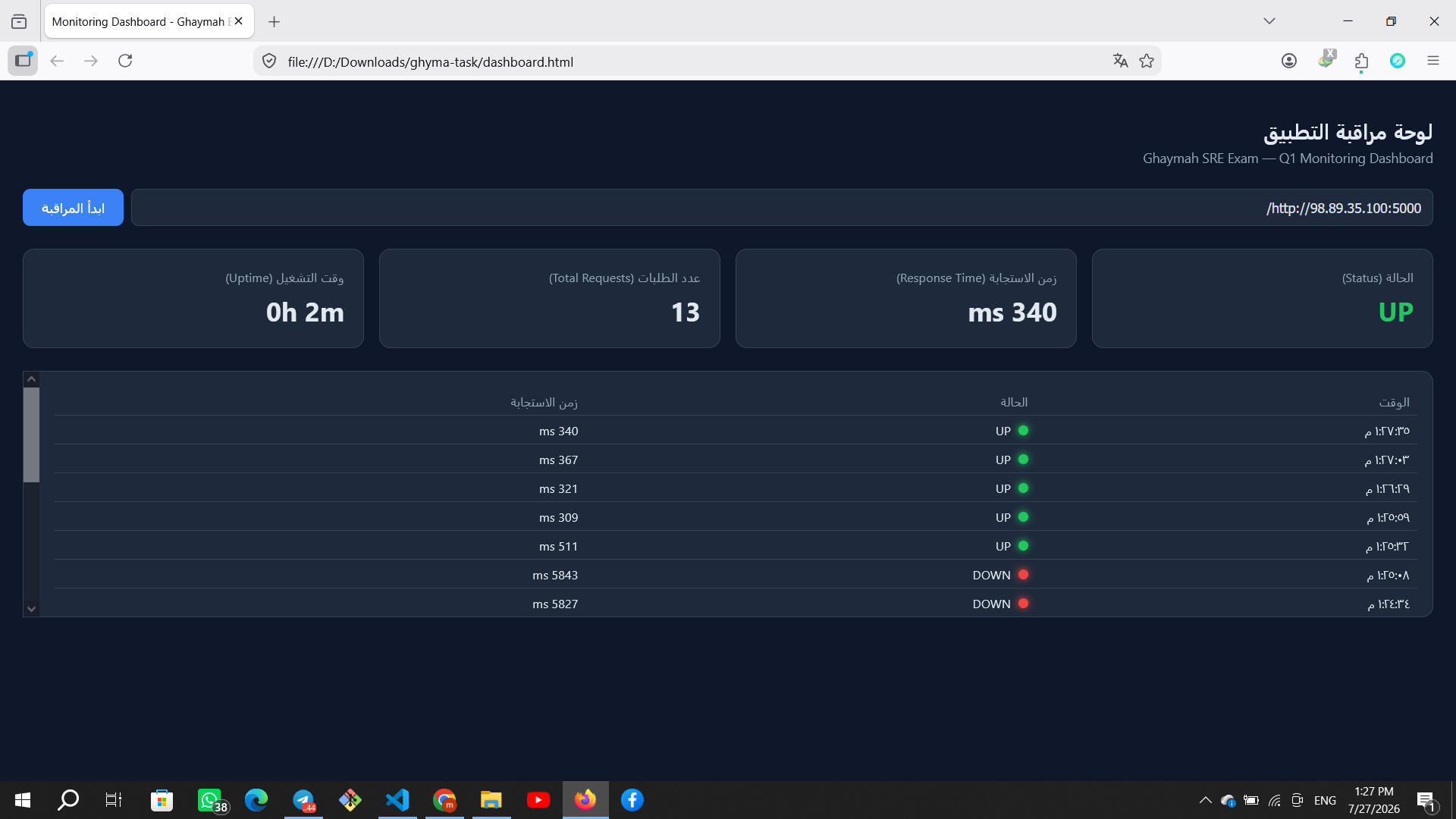Switch to Firefox on the taskbar
Viewport: 1456px width, 819px height.
click(585, 800)
